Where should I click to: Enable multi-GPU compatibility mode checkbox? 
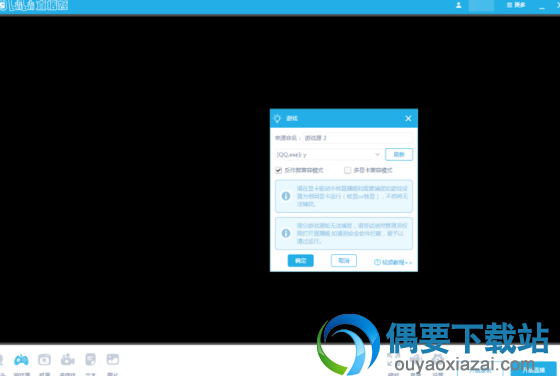click(x=347, y=170)
